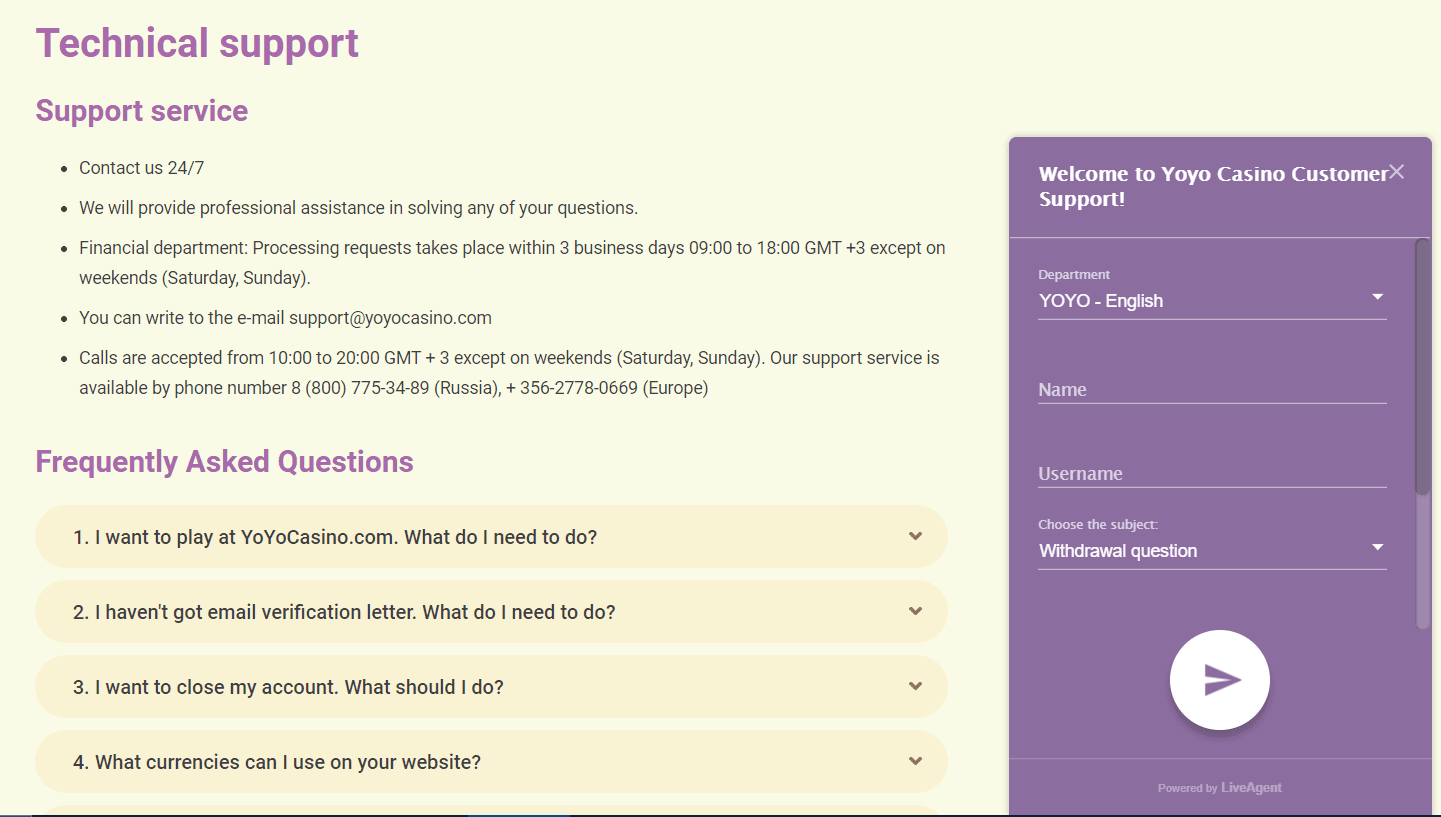The width and height of the screenshot is (1441, 817).
Task: Open 'I want to close my account' question
Action: pos(288,687)
